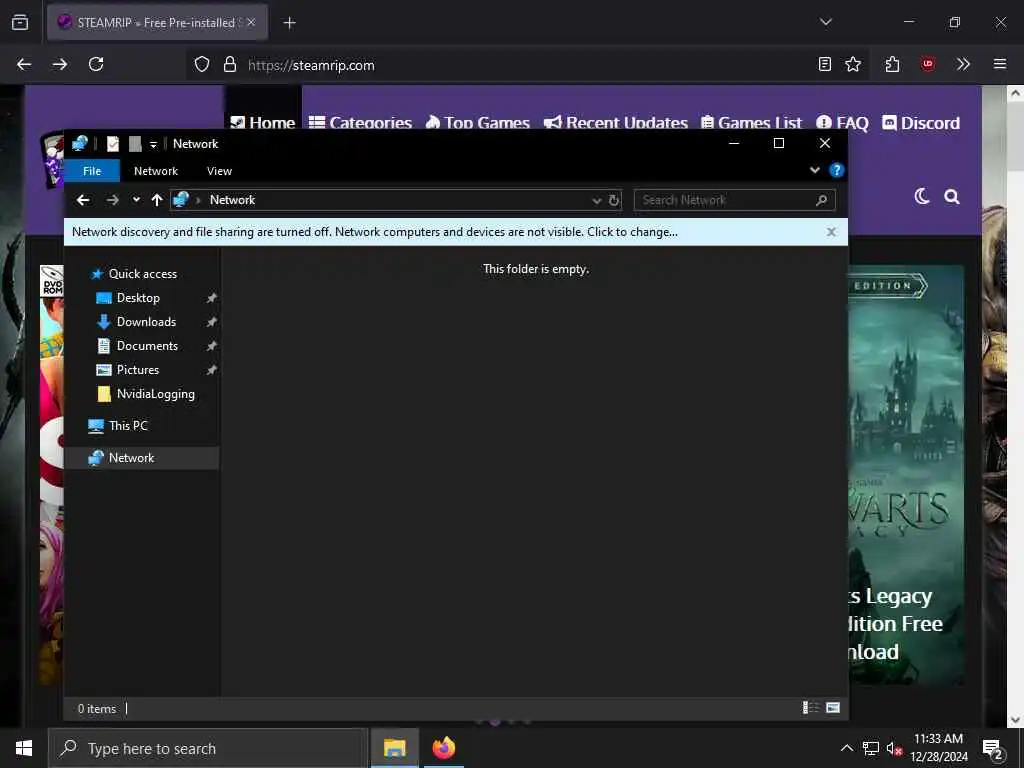Screen dimensions: 1024x768
Task: Open a new Firefox tab
Action: [x=289, y=23]
